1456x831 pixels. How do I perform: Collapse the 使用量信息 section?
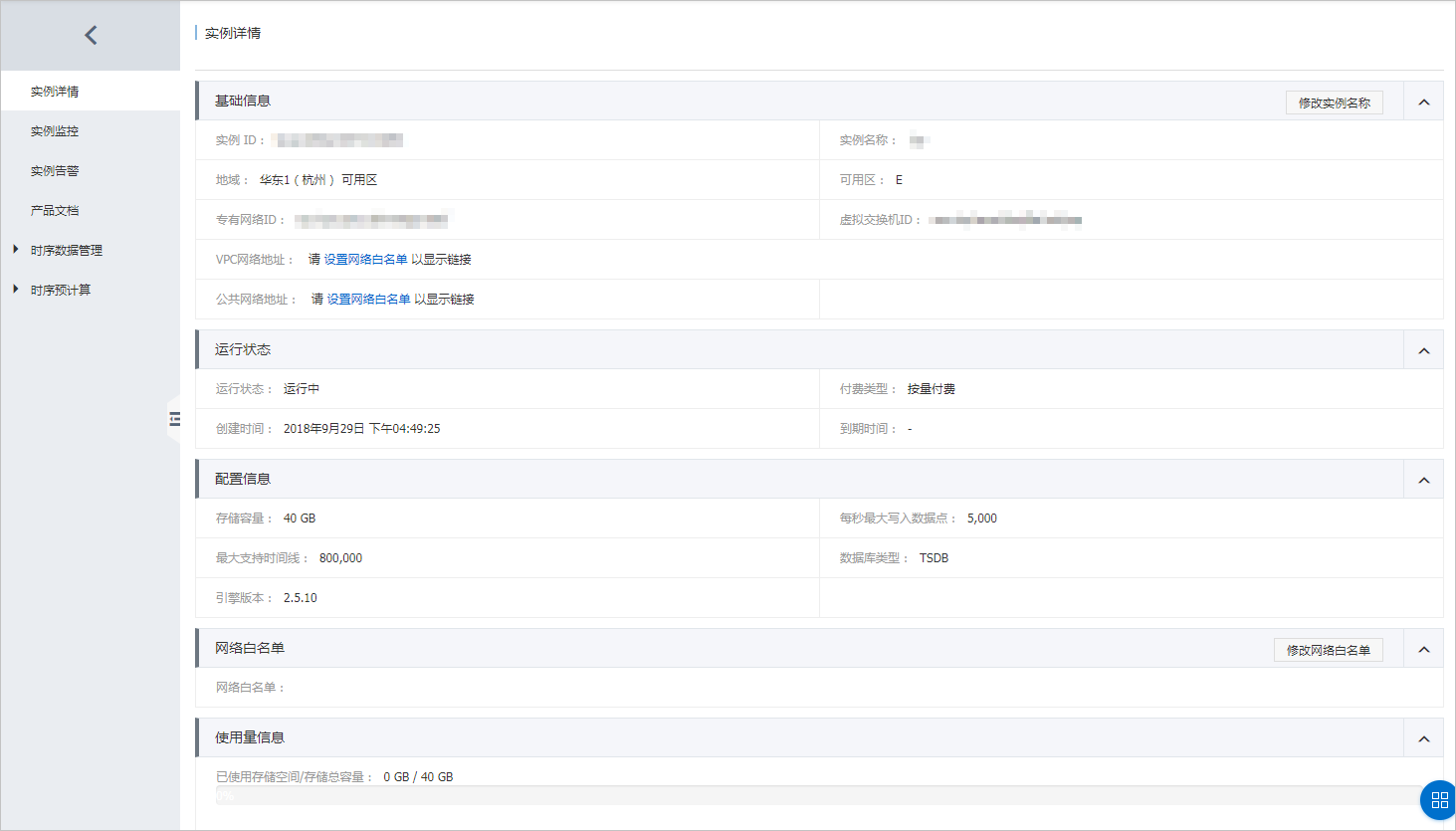tap(1423, 738)
